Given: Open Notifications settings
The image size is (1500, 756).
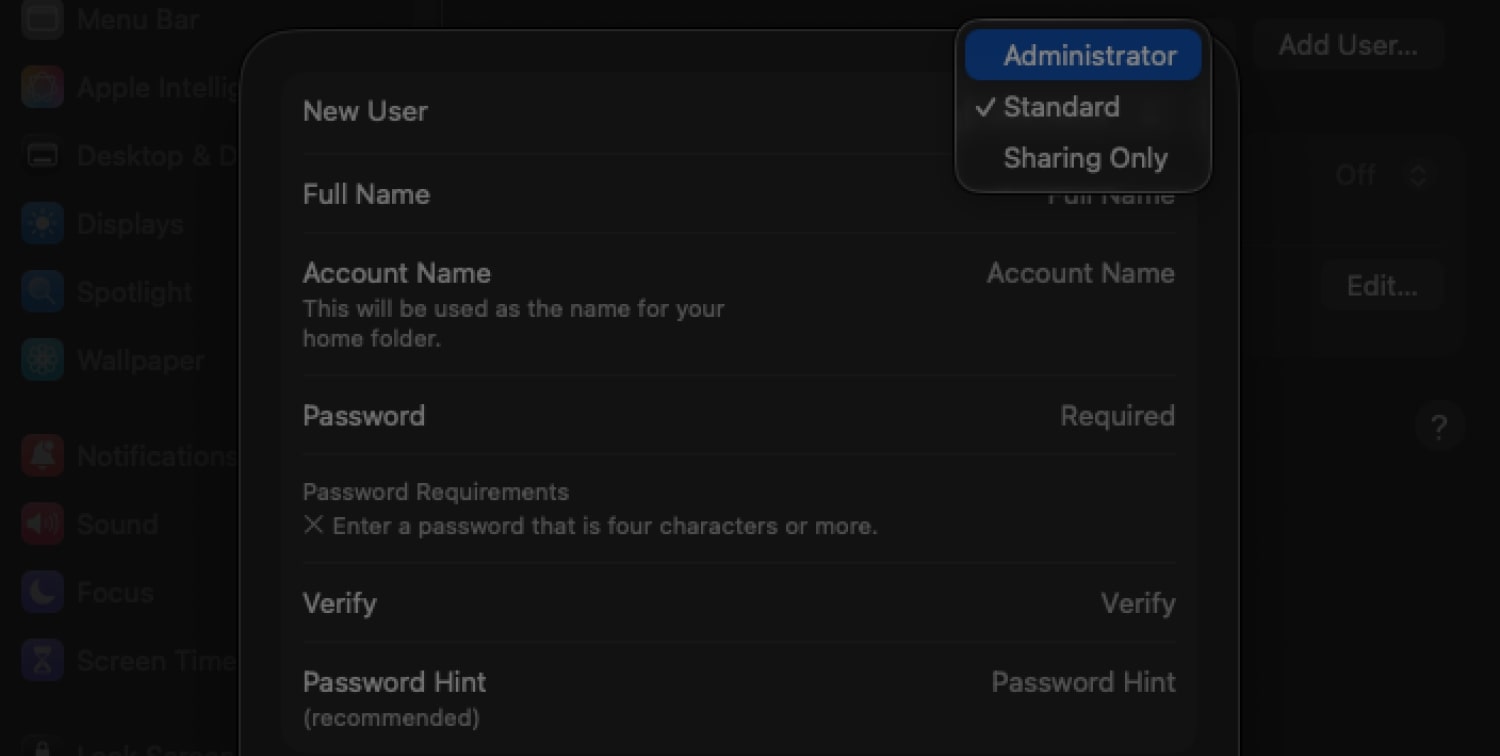Looking at the screenshot, I should coord(154,455).
